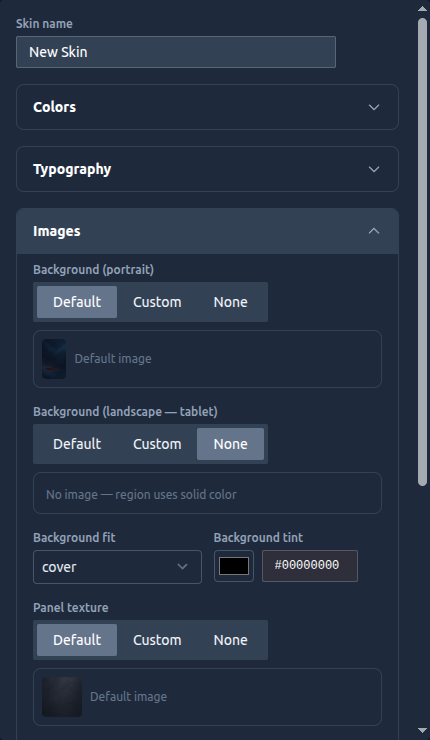Click the 'Background (landscape — tablet)' label

coord(125,412)
